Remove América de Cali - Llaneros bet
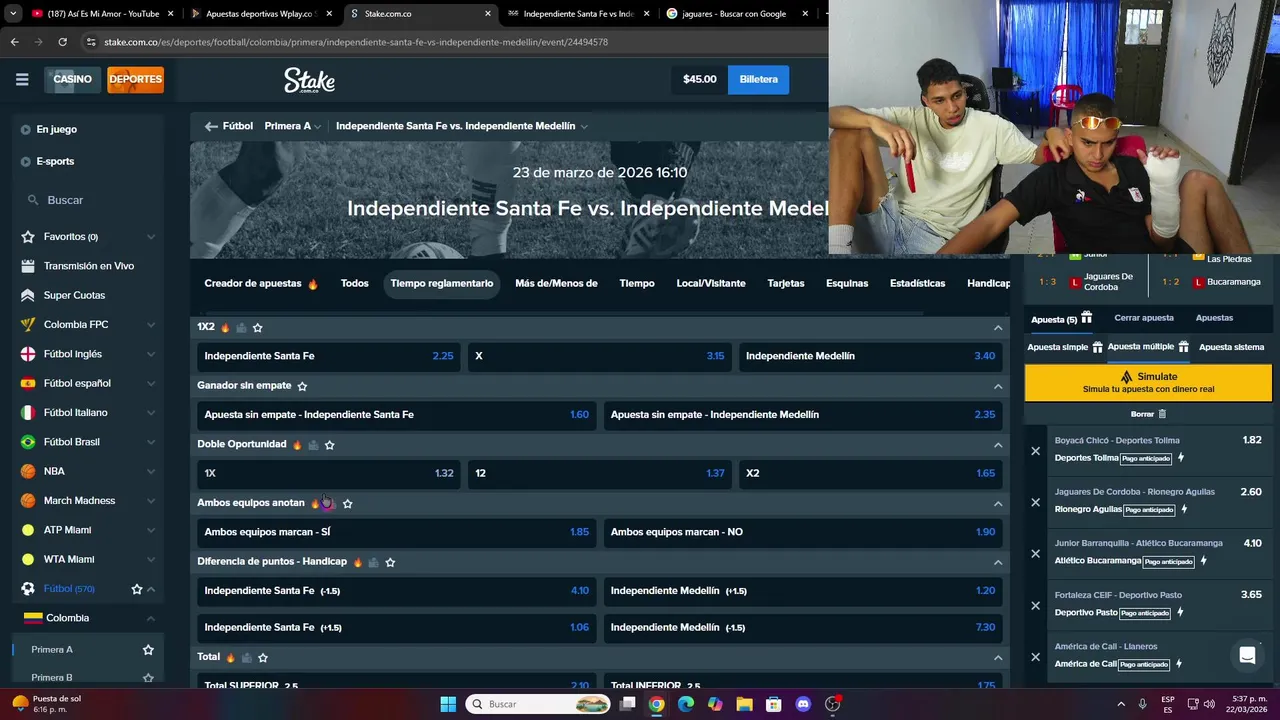 coord(1035,657)
